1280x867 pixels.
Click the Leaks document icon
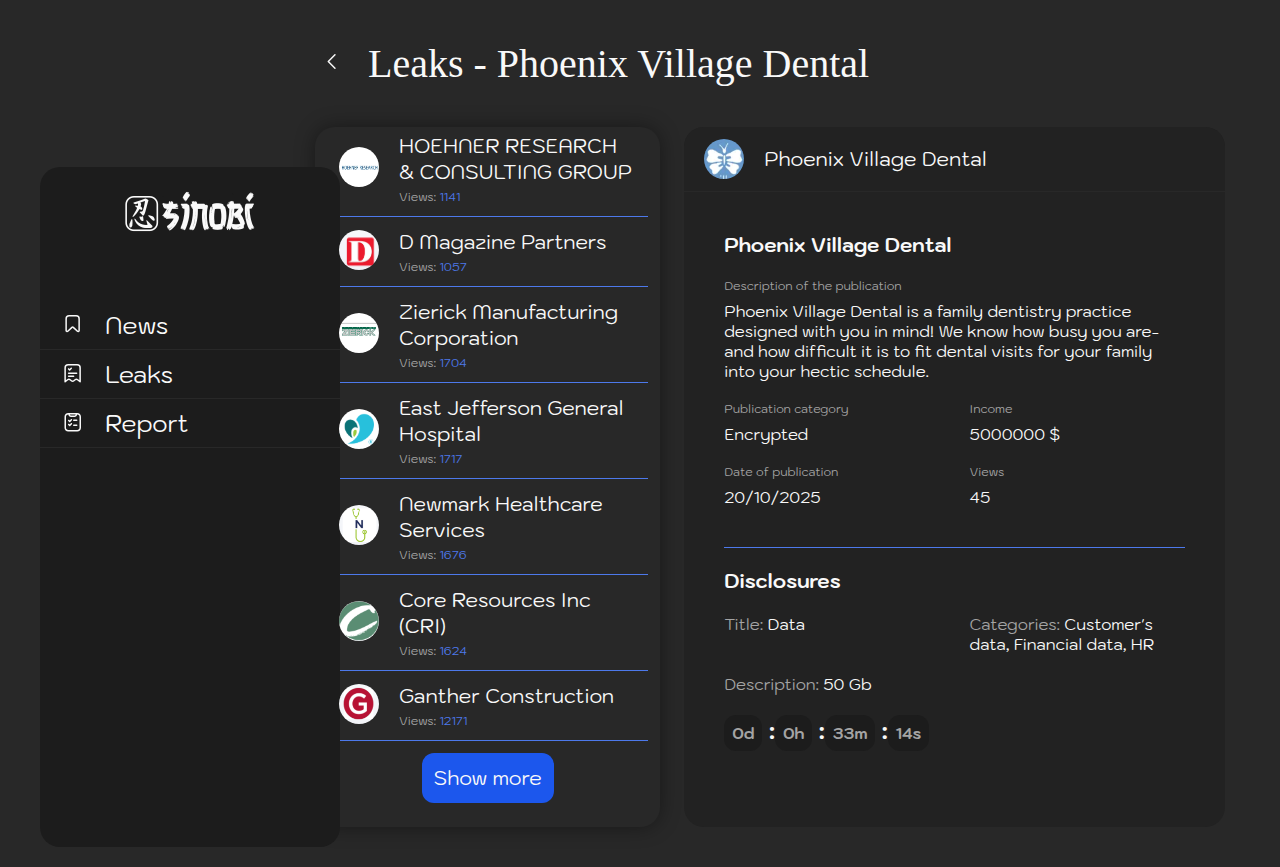point(73,374)
